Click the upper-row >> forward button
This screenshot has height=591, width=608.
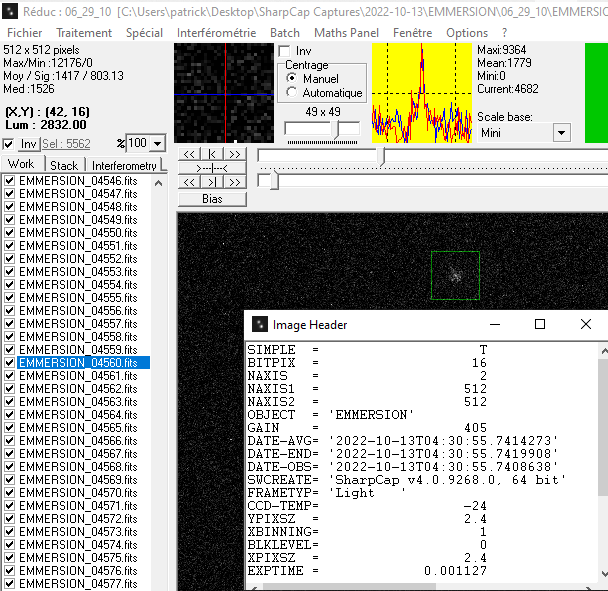point(233,154)
